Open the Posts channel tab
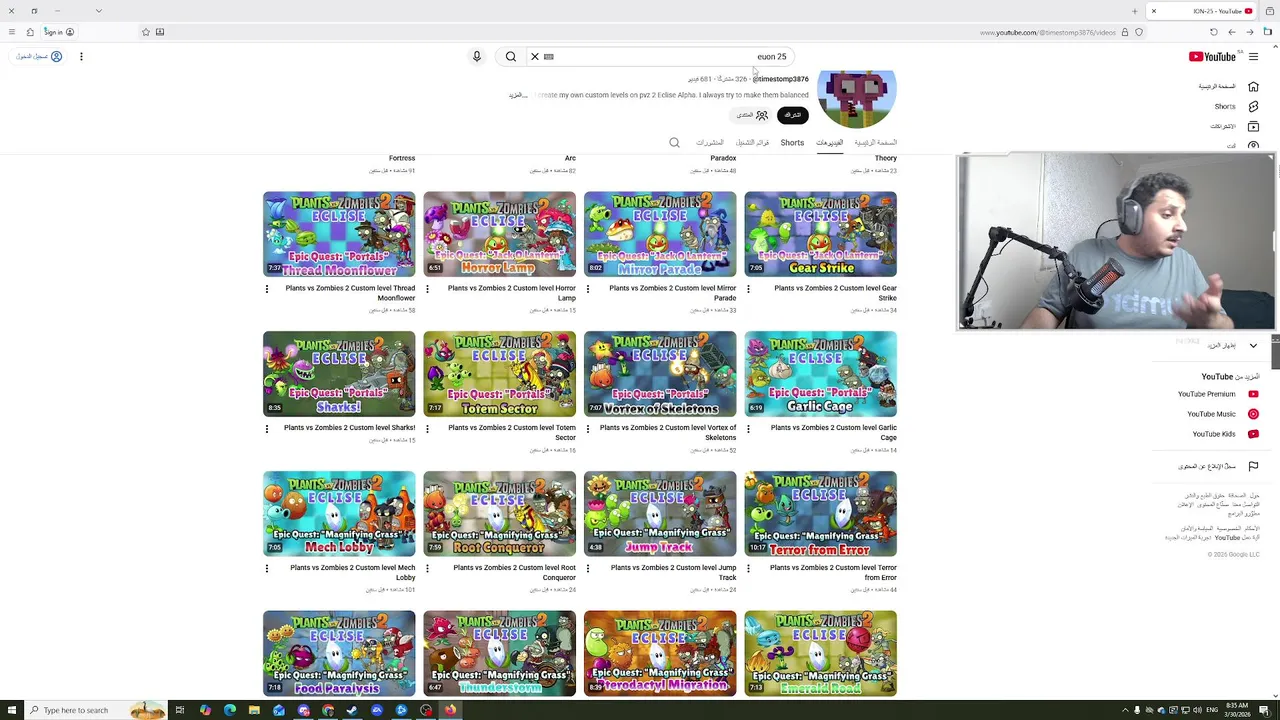This screenshot has width=1280, height=720. (x=710, y=143)
